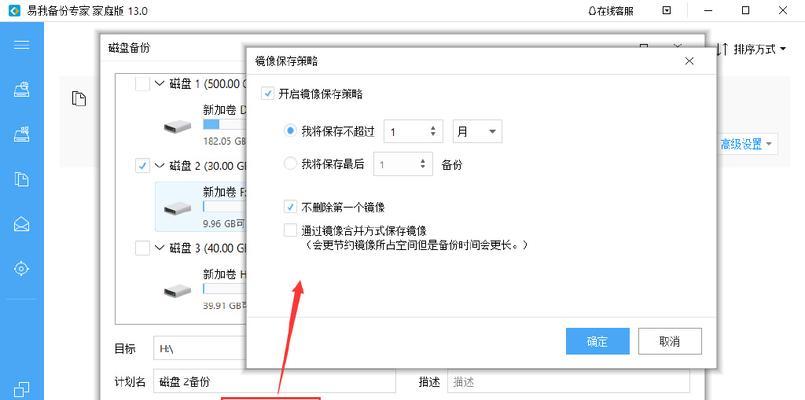Click the 39.91 GB size text
805x400 pixels.
click(x=224, y=306)
